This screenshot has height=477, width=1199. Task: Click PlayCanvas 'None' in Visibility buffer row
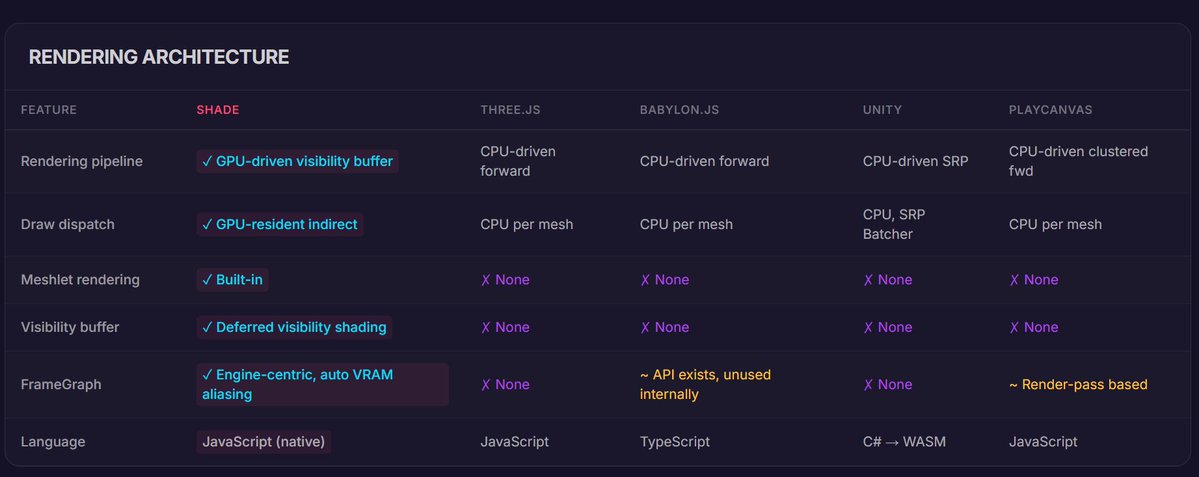1033,327
